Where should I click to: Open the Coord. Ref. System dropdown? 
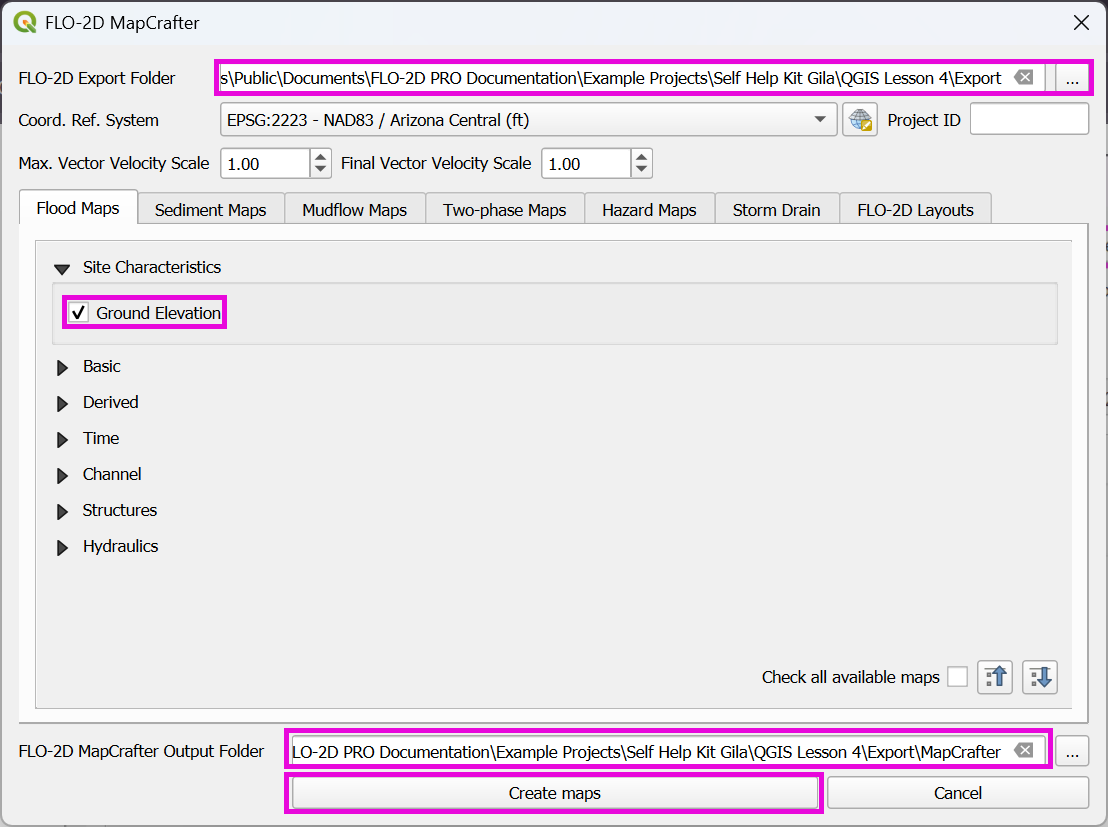820,120
